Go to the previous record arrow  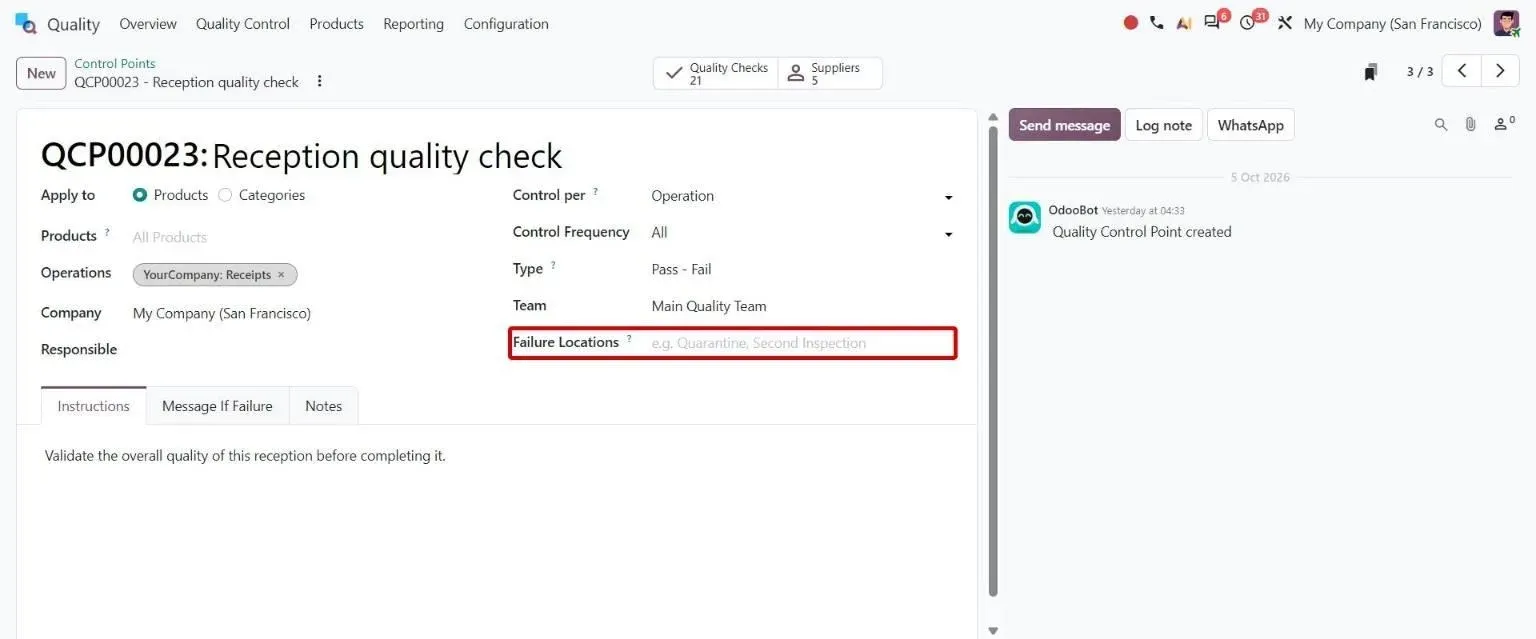tap(1462, 71)
